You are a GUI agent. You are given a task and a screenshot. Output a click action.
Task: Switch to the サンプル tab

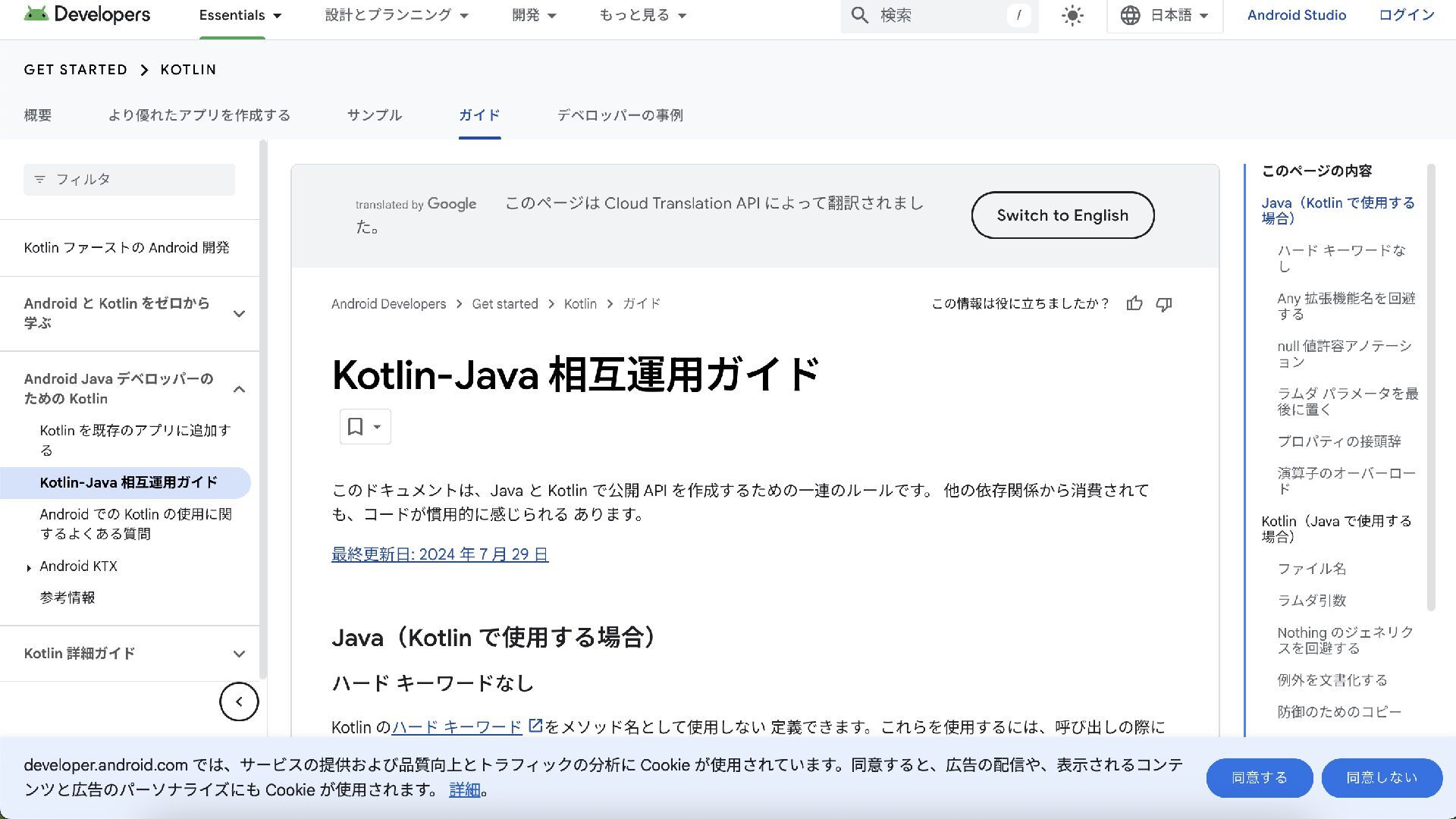tap(374, 115)
